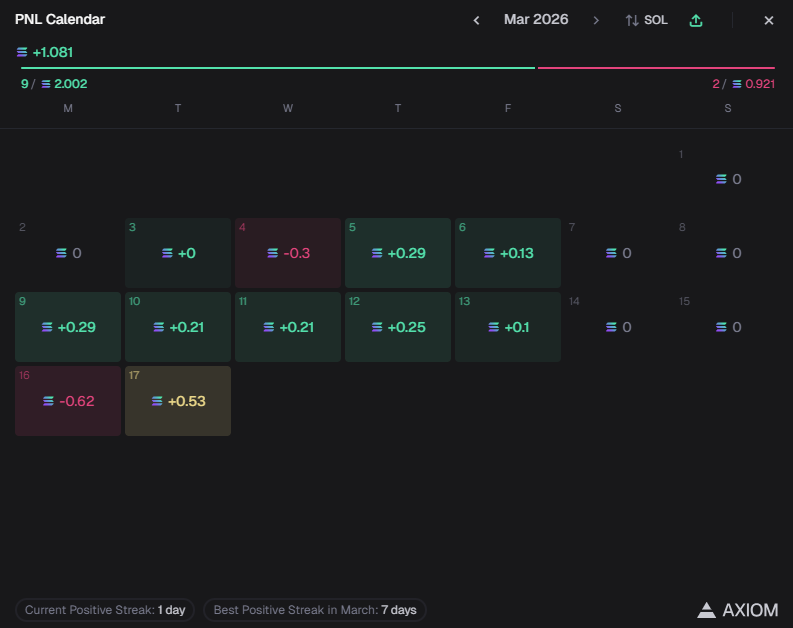
Task: Go to the next month
Action: [596, 20]
